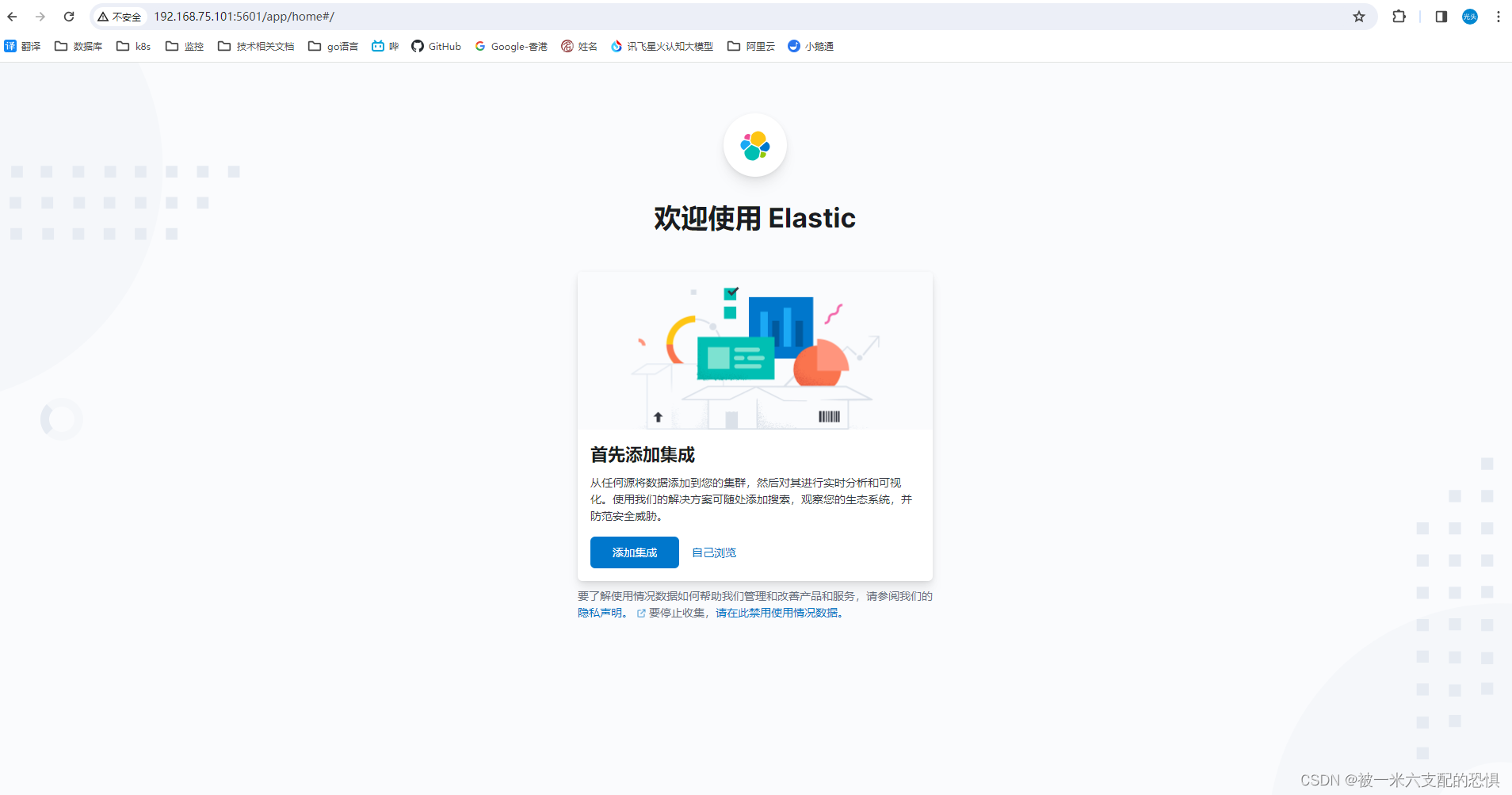Open the 哔 Bilibili bookmark
Screen dimensions: 1512x795
tap(385, 47)
